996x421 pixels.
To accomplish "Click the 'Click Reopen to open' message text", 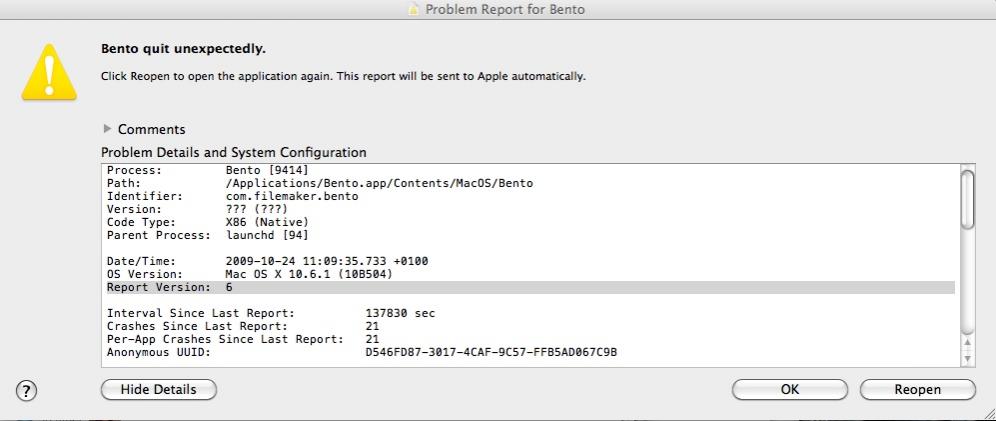I will point(344,76).
